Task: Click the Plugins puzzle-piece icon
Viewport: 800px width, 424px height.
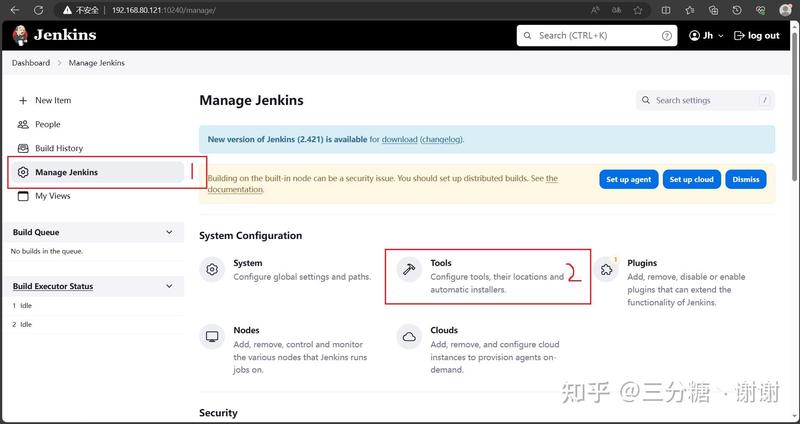Action: (607, 269)
